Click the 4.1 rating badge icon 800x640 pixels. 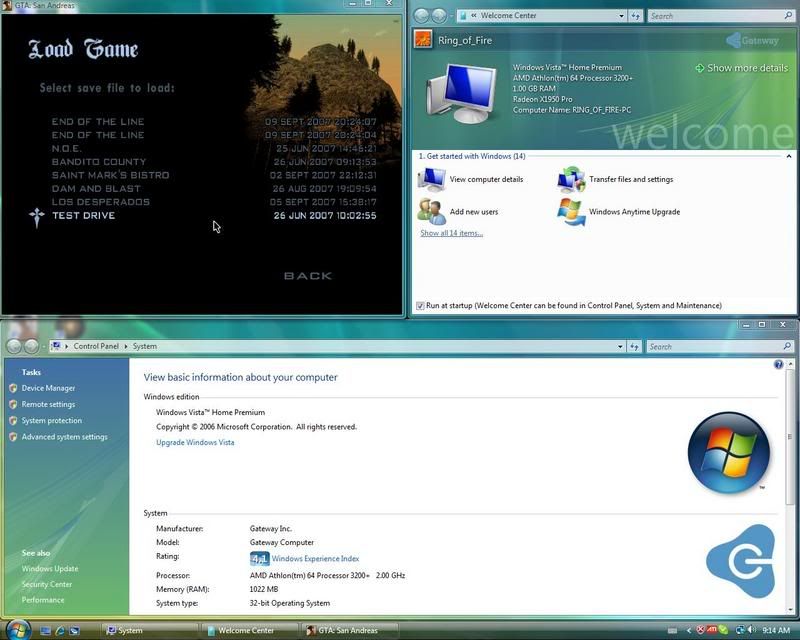click(259, 559)
